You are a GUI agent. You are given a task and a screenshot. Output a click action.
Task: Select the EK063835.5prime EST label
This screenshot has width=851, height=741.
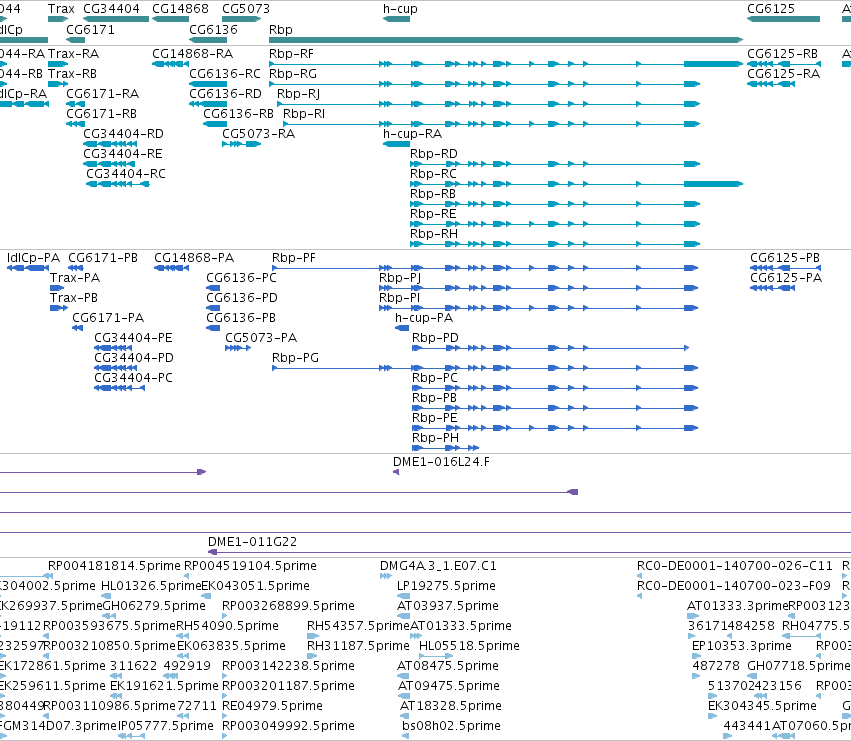coord(231,646)
